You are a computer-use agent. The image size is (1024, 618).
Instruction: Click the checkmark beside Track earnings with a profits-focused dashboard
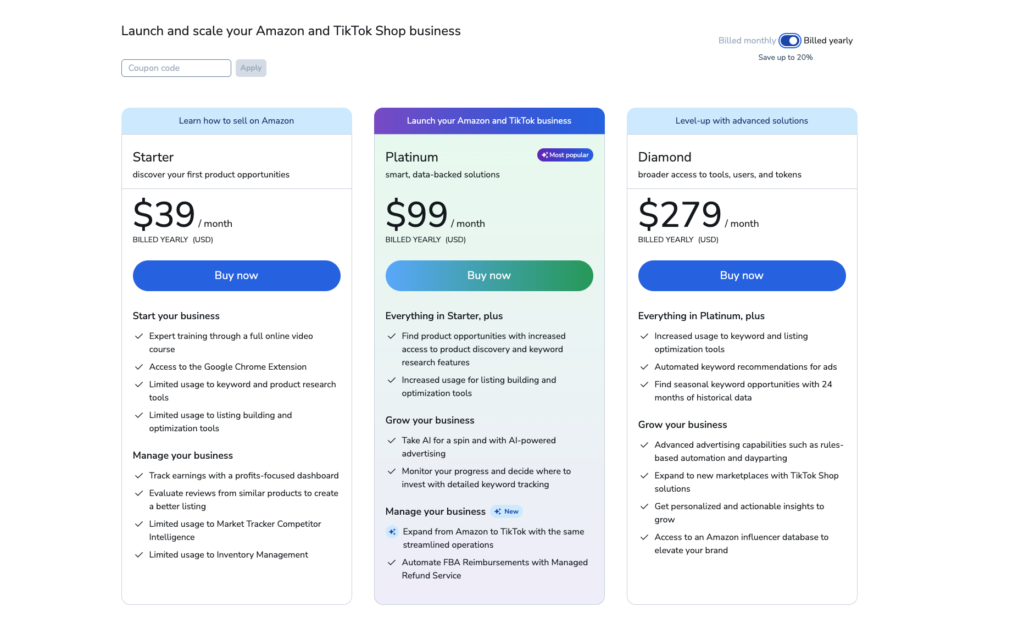pyautogui.click(x=137, y=475)
